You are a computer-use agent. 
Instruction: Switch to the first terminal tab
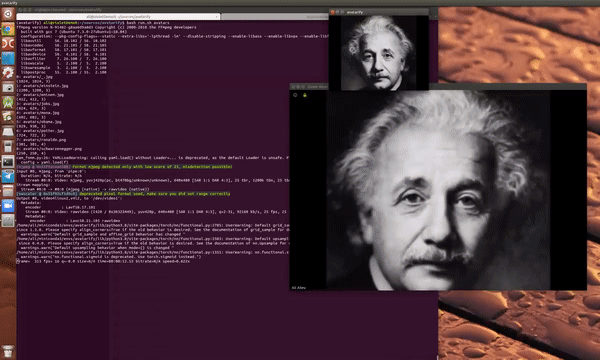click(x=118, y=17)
